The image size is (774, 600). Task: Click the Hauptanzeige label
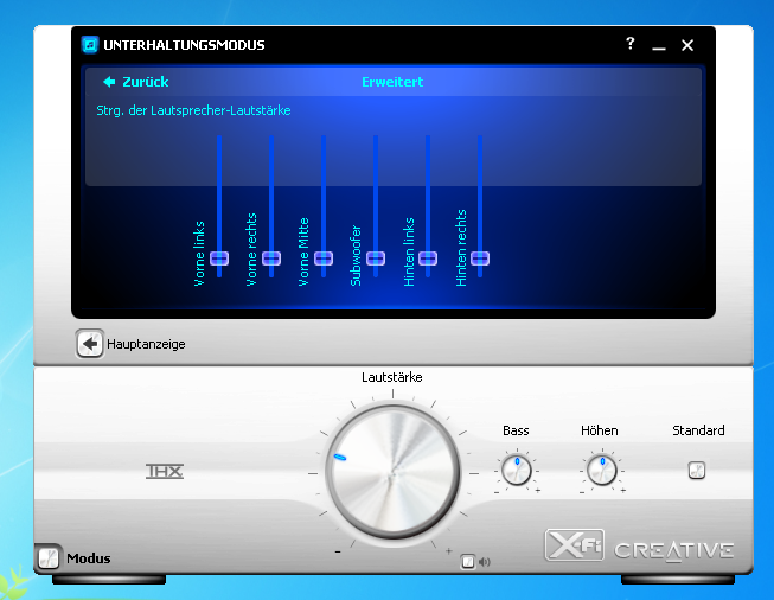[x=146, y=344]
